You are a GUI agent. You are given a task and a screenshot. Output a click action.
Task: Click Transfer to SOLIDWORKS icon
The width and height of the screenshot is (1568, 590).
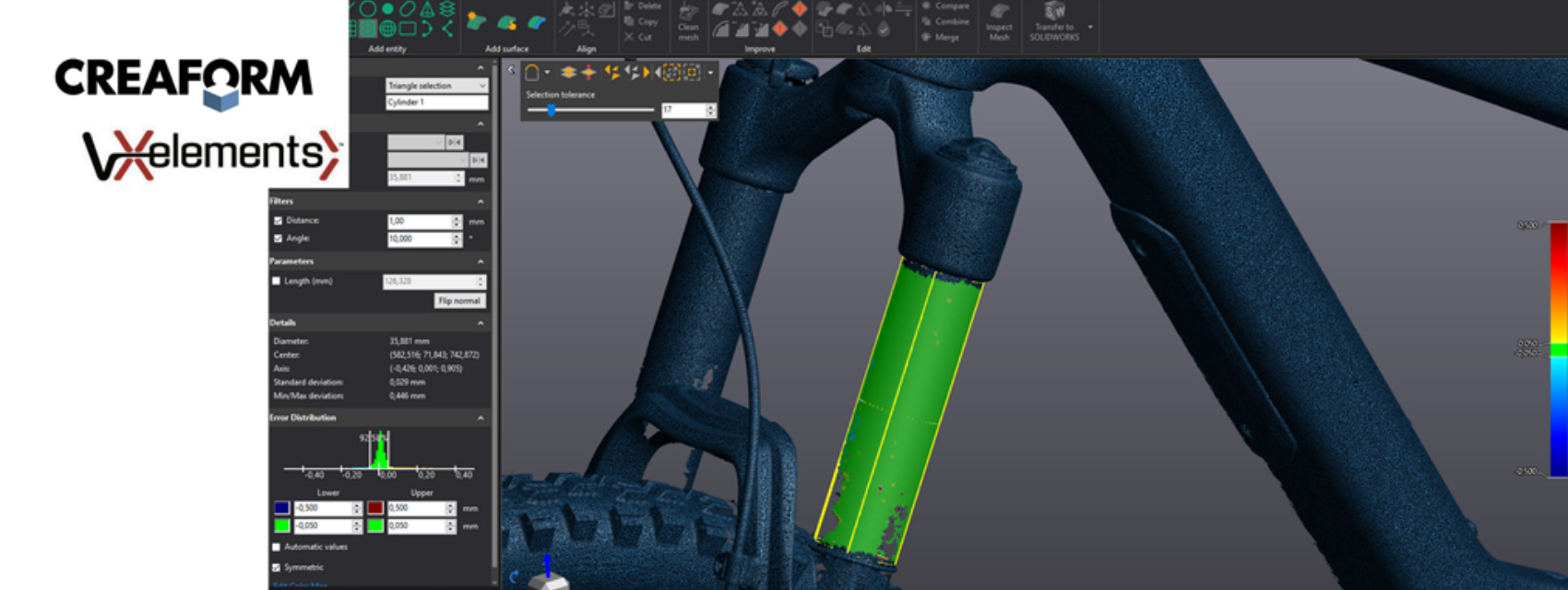[1054, 13]
